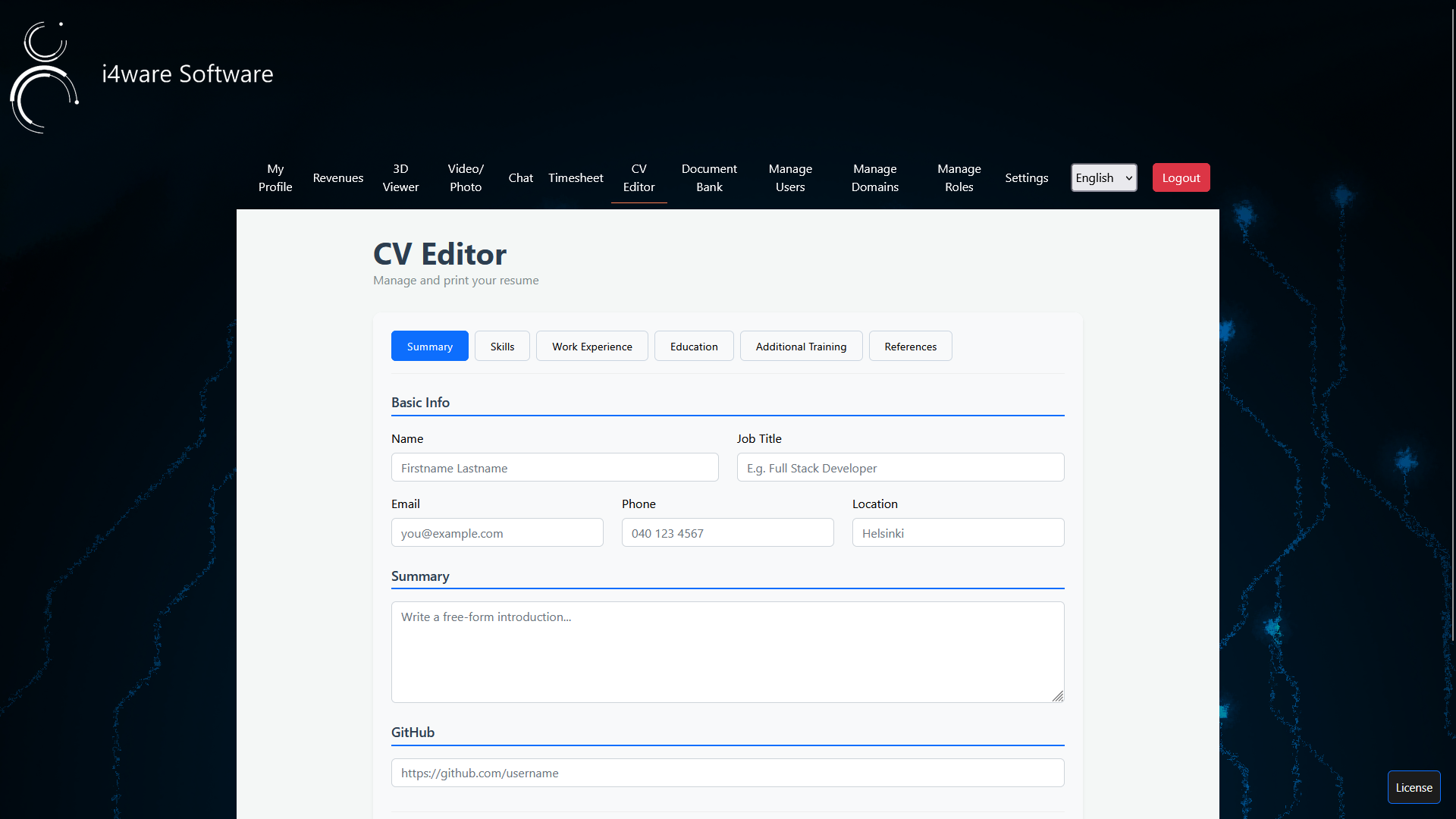The height and width of the screenshot is (819, 1456).
Task: Click the Job Title field label
Action: click(759, 438)
